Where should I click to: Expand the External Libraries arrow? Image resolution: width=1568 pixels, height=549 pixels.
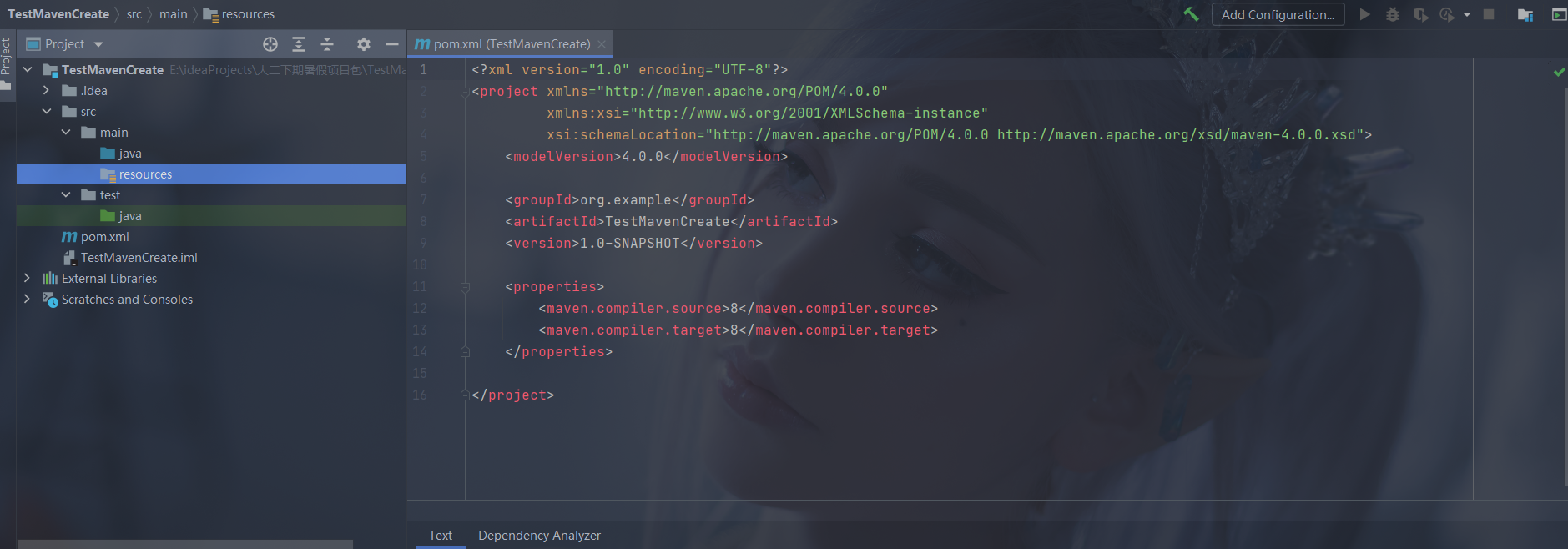[x=28, y=278]
